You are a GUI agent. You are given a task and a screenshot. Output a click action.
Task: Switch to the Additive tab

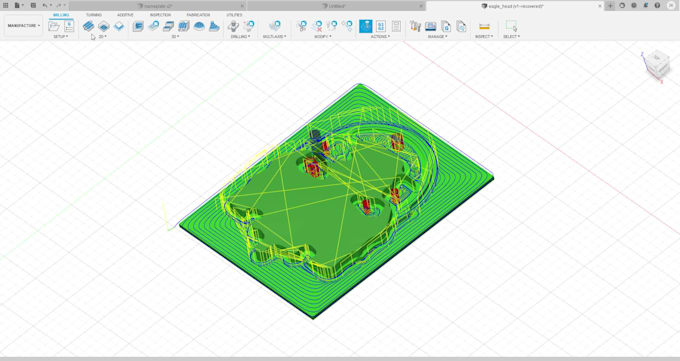pos(125,15)
